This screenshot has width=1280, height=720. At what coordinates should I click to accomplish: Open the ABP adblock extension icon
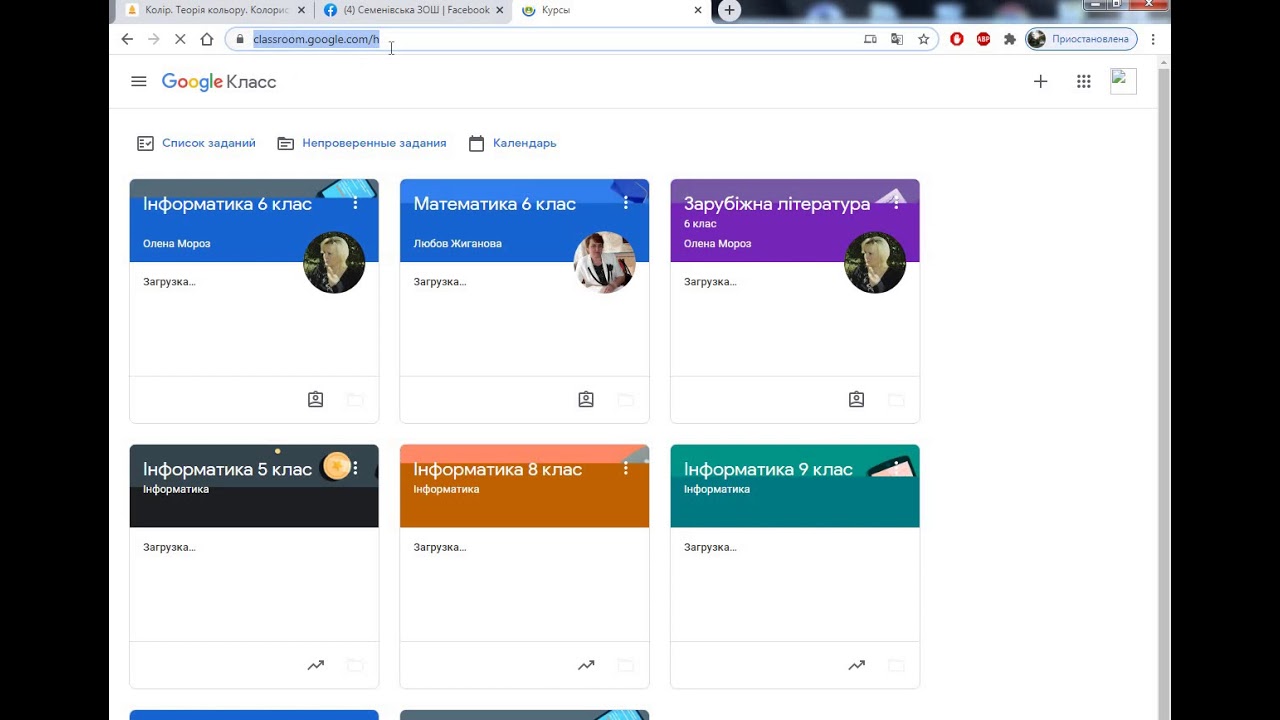pos(983,39)
